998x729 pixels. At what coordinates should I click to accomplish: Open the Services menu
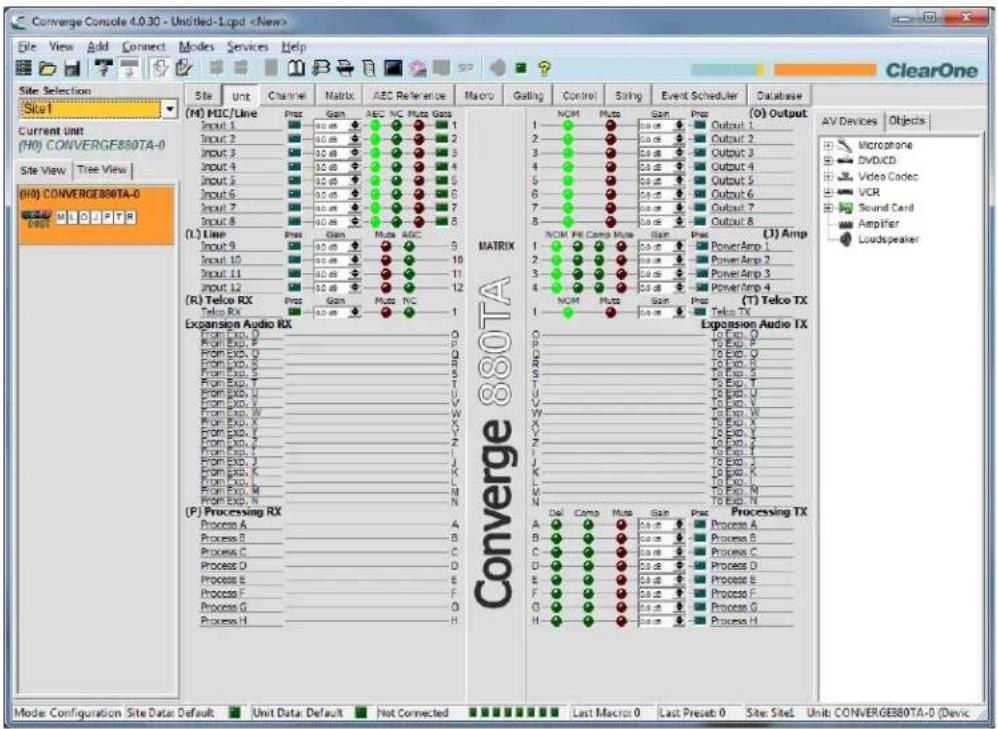(x=248, y=46)
